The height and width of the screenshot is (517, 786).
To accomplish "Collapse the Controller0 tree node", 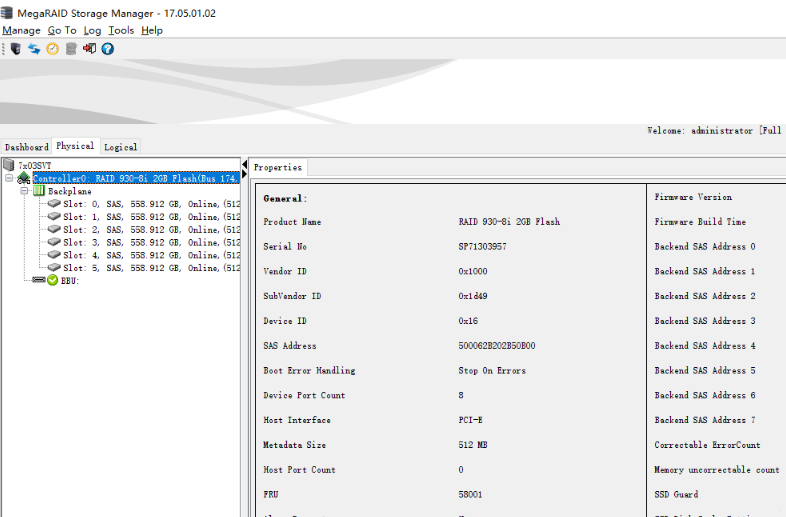I will point(9,178).
